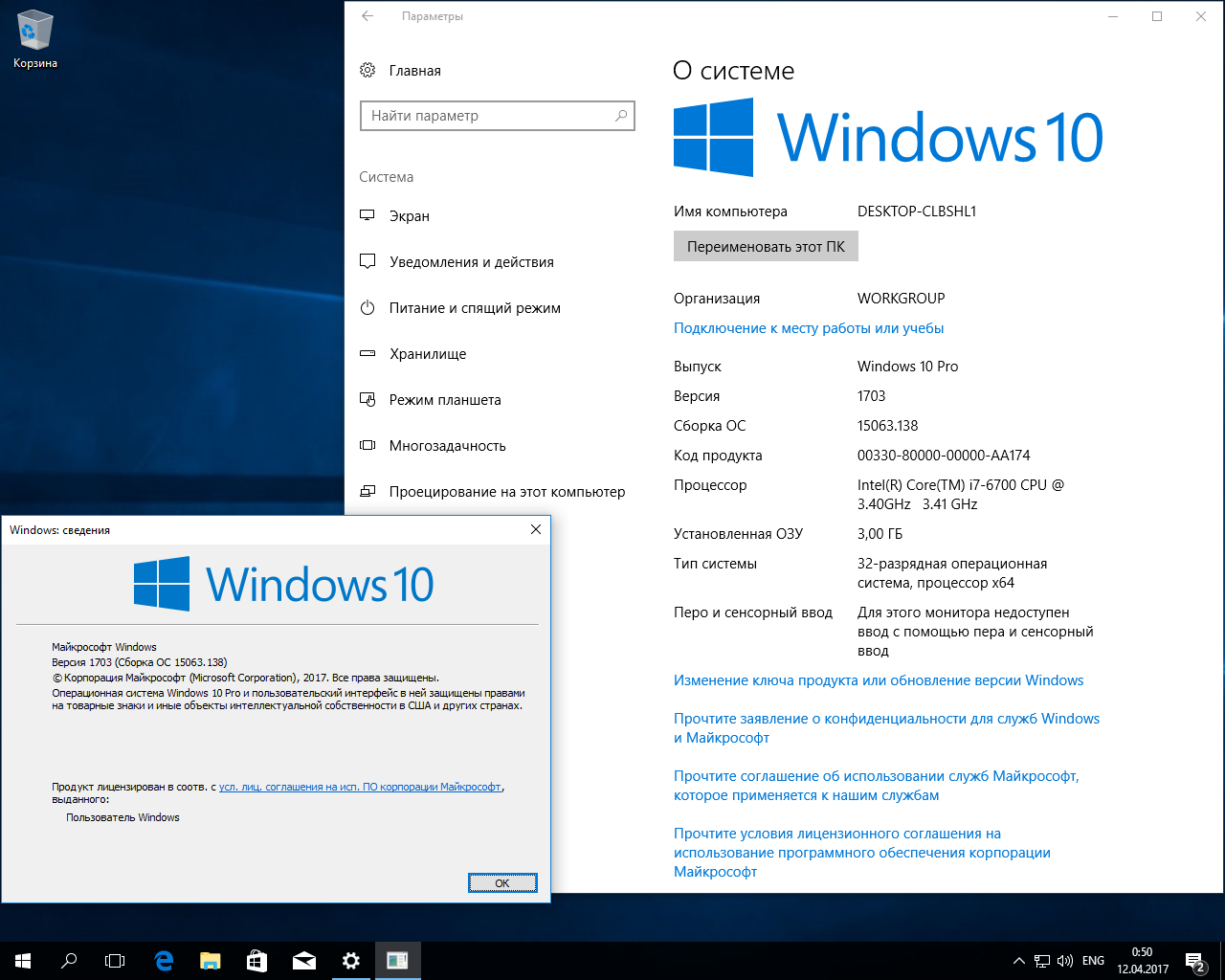This screenshot has height=980, width=1225.
Task: Click the back arrow in Параметры
Action: pos(367,16)
